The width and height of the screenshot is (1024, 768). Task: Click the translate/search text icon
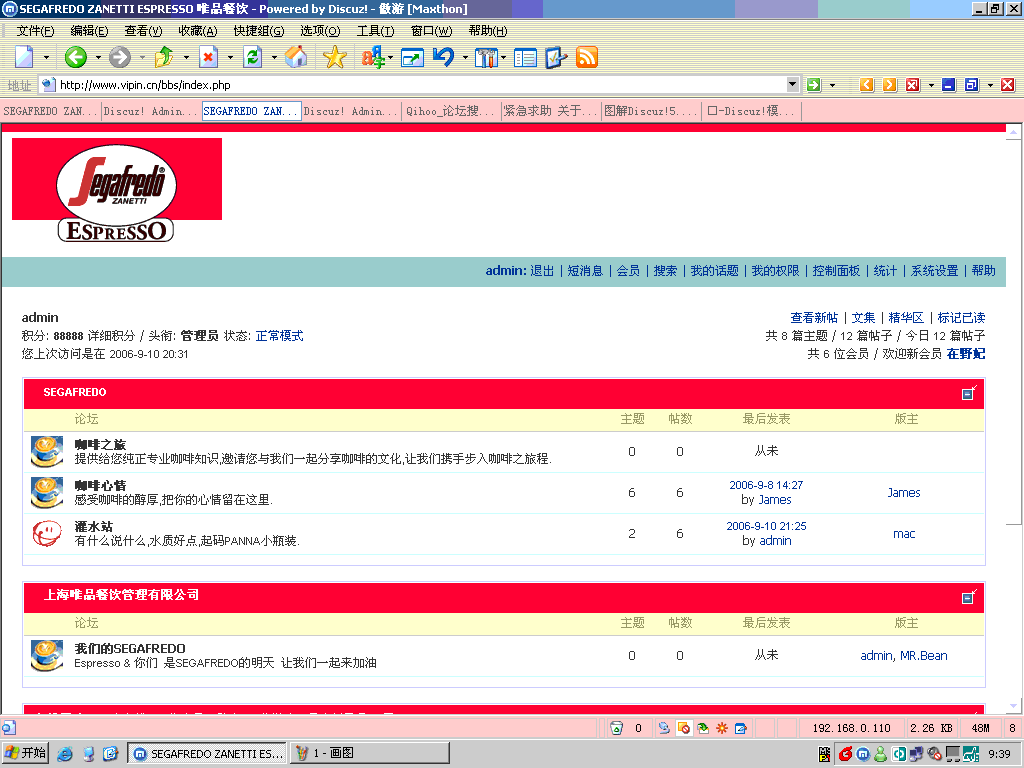click(x=374, y=57)
